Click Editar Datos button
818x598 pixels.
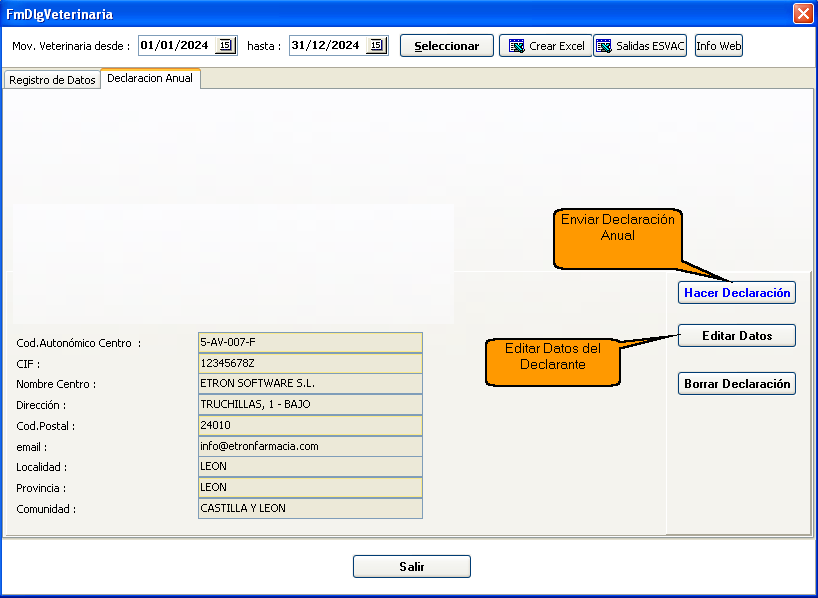click(x=737, y=336)
